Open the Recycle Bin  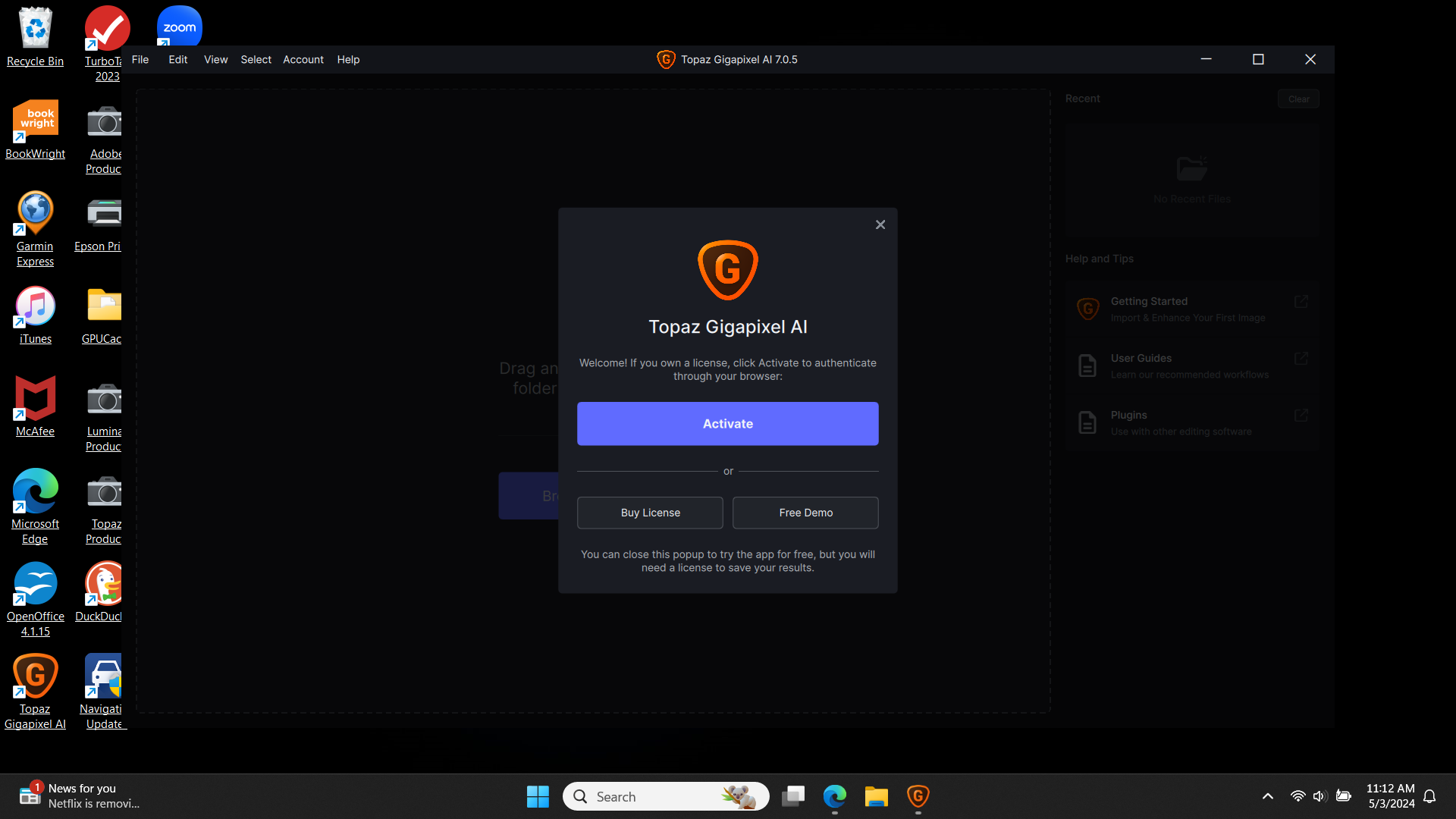tap(35, 30)
